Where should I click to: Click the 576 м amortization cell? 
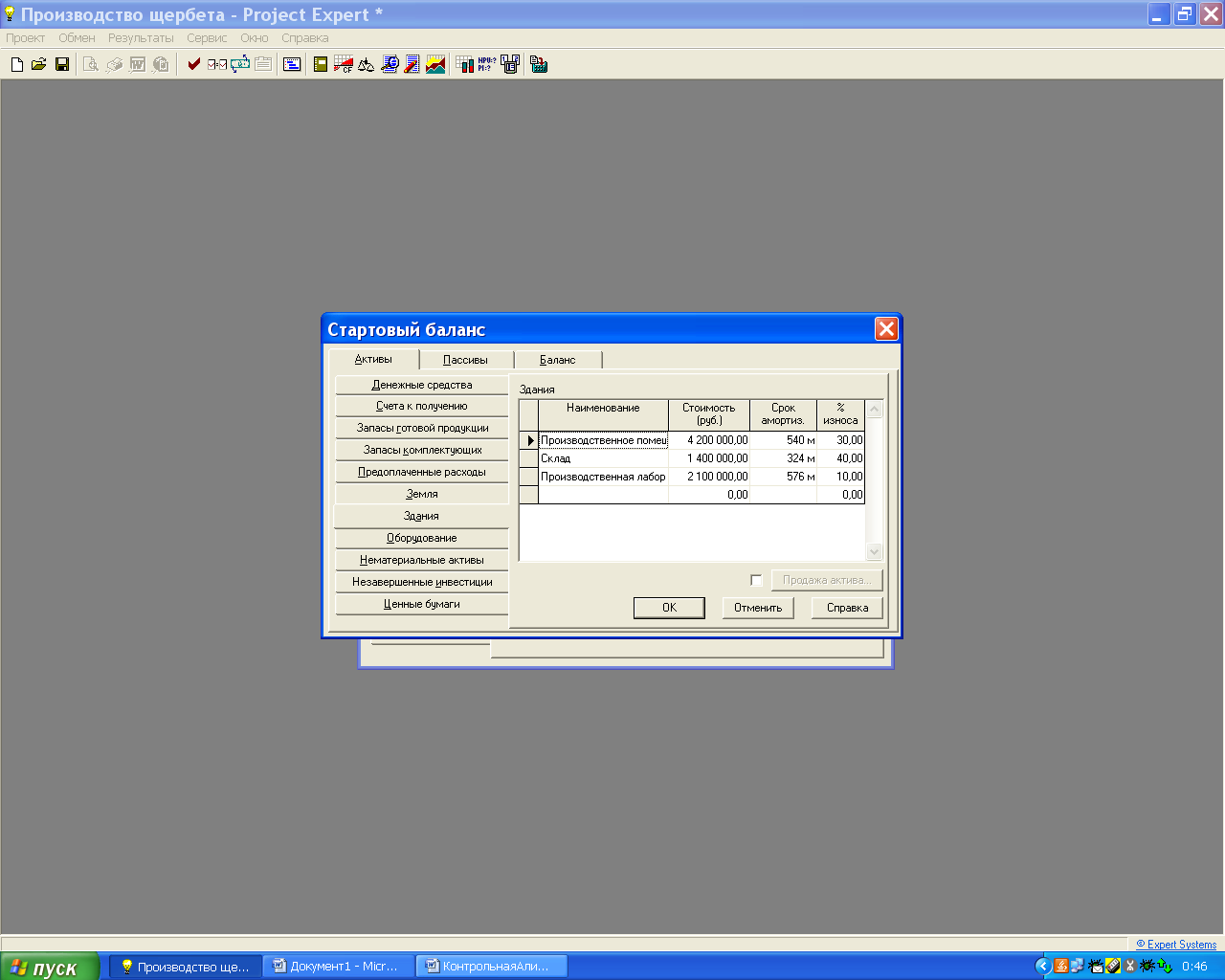[x=784, y=477]
